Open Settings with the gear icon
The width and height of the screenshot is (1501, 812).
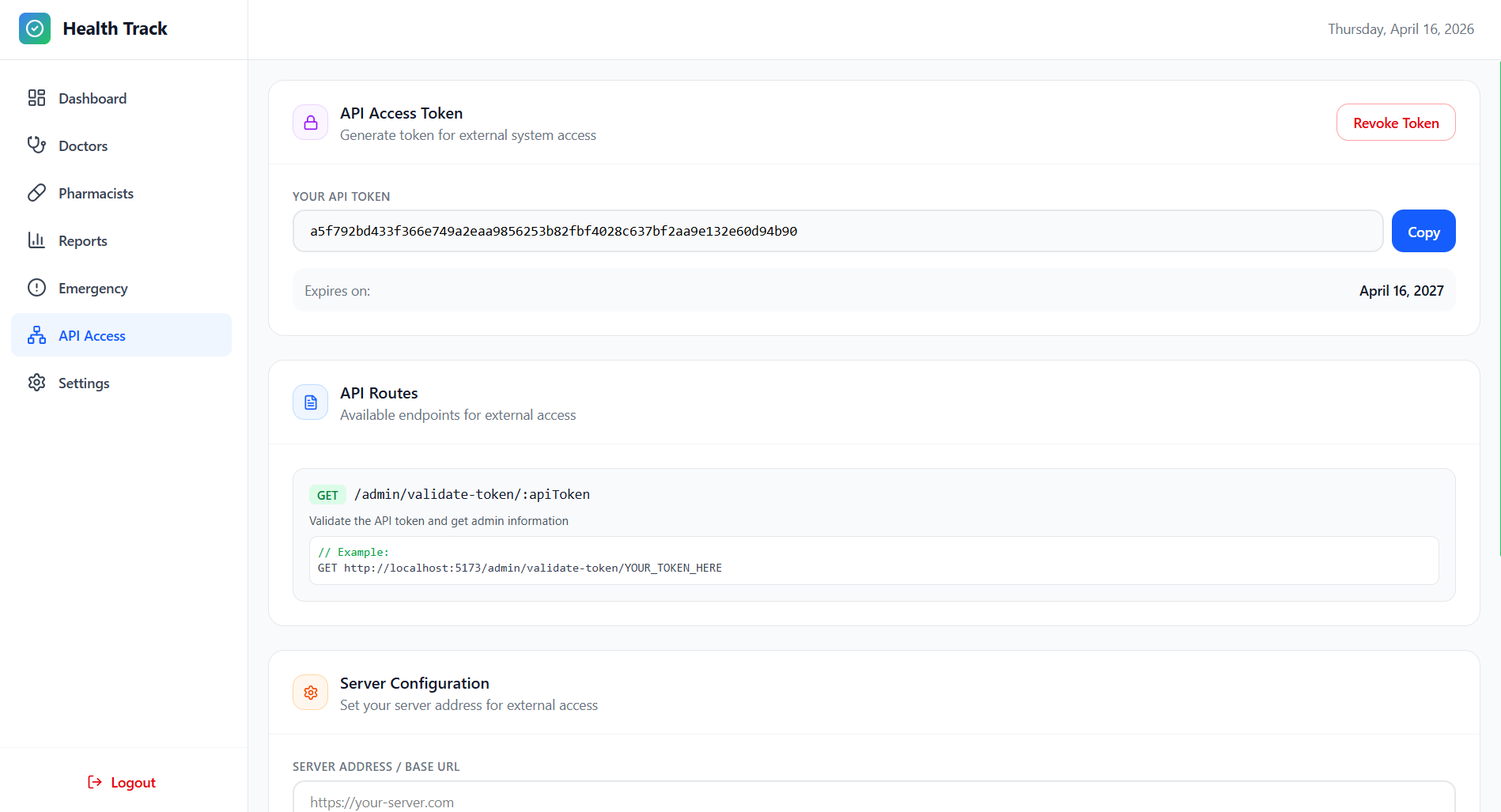click(x=36, y=382)
